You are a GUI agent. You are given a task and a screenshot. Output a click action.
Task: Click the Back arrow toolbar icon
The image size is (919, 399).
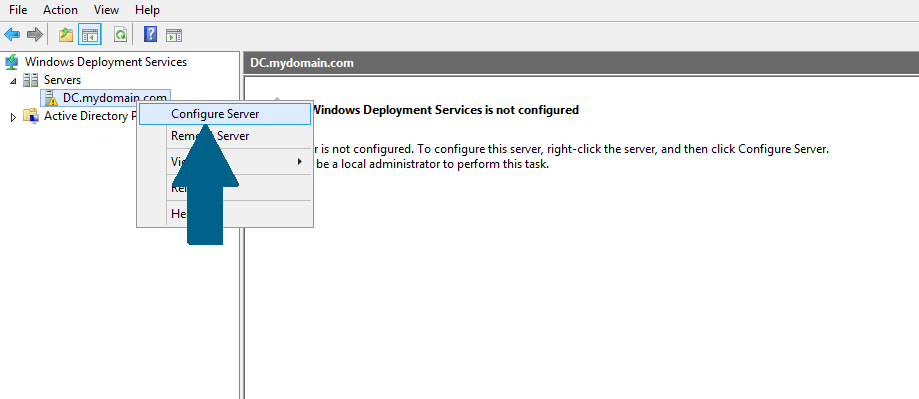12,35
